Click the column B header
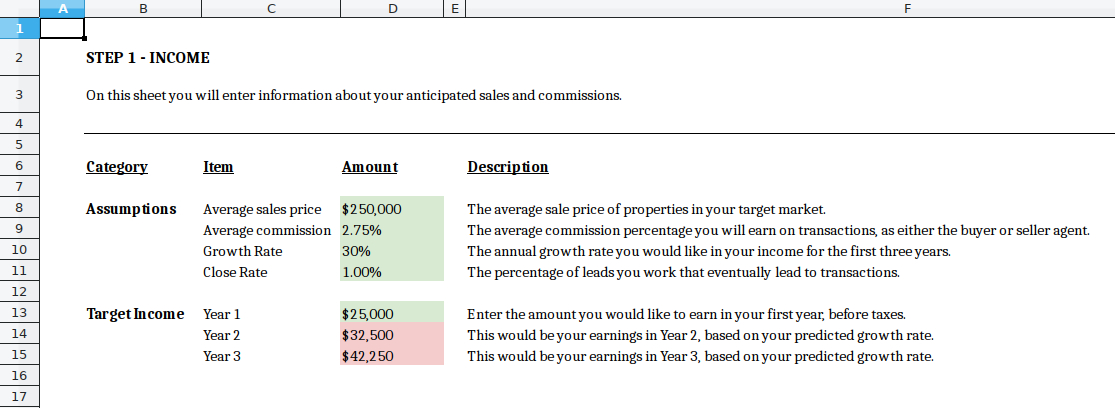Screen dimensions: 1115x408 [143, 9]
